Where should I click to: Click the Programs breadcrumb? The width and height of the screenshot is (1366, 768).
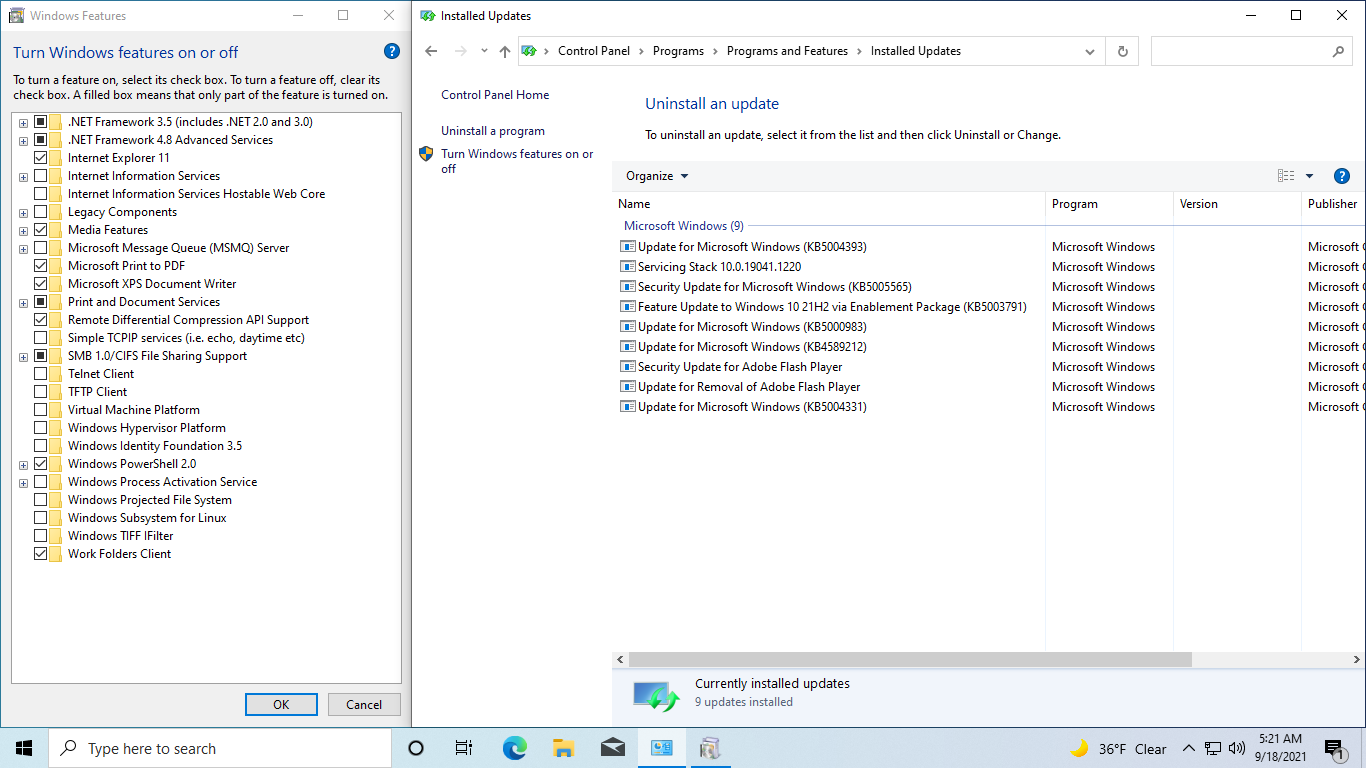[x=678, y=51]
